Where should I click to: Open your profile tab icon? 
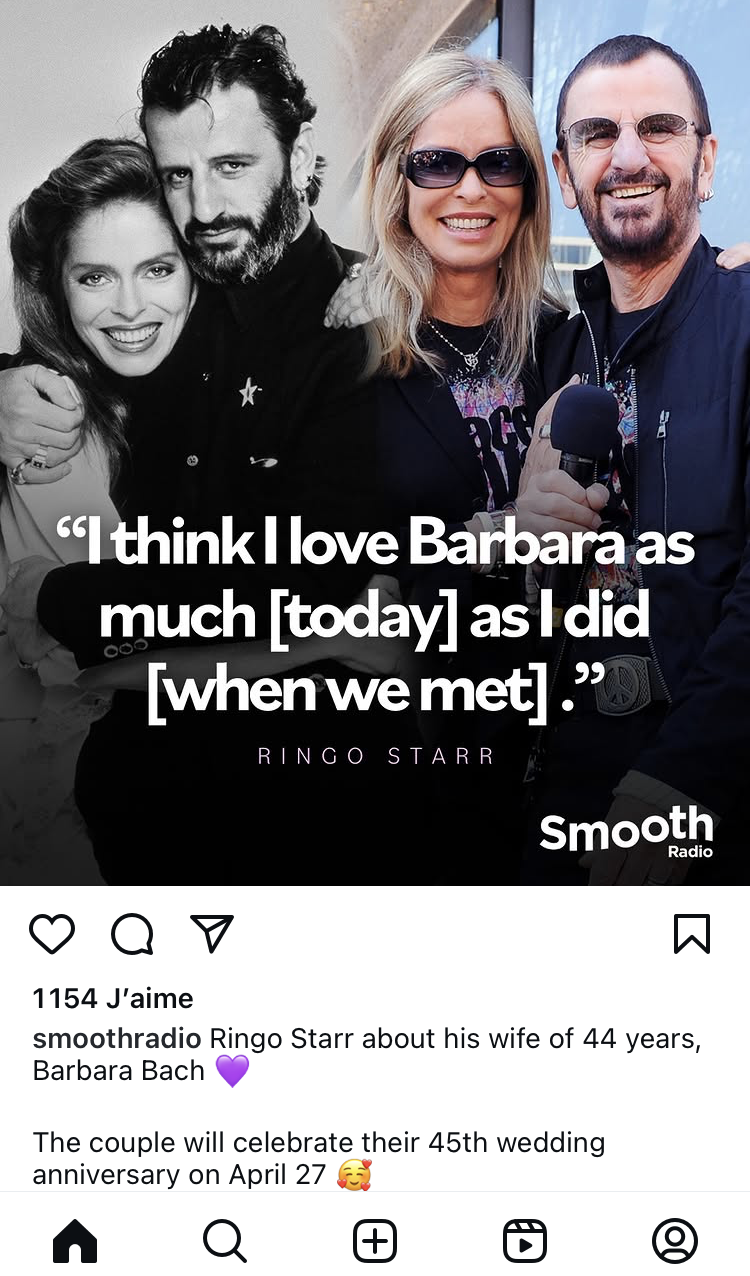pyautogui.click(x=675, y=1241)
